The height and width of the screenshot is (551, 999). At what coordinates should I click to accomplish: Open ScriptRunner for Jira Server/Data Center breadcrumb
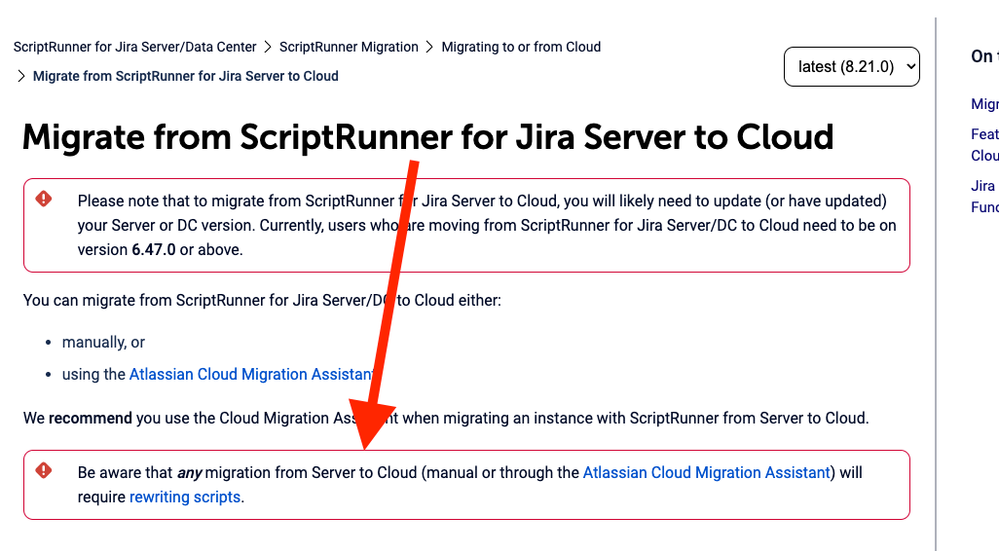(x=135, y=47)
